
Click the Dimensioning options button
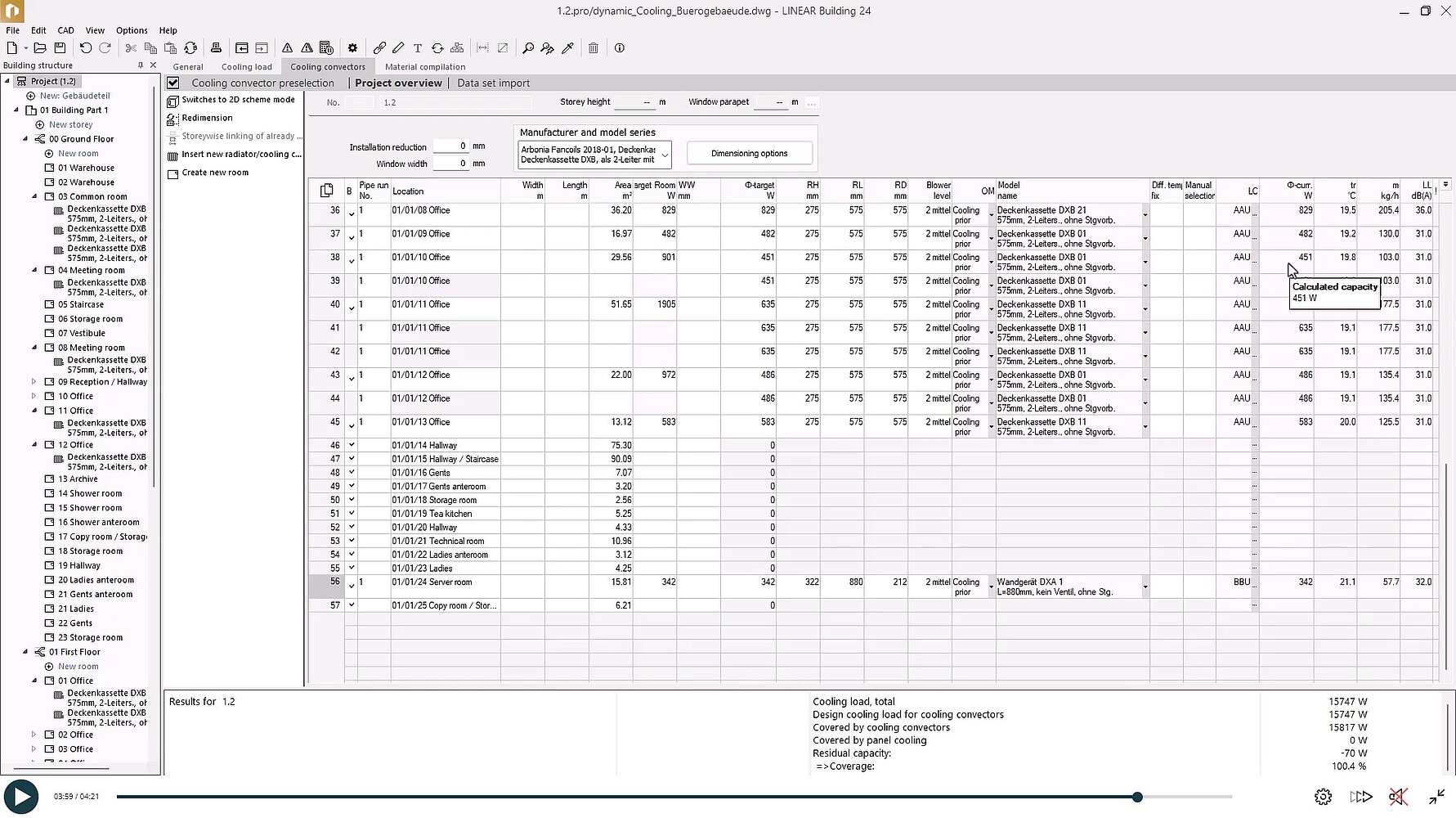(x=749, y=154)
